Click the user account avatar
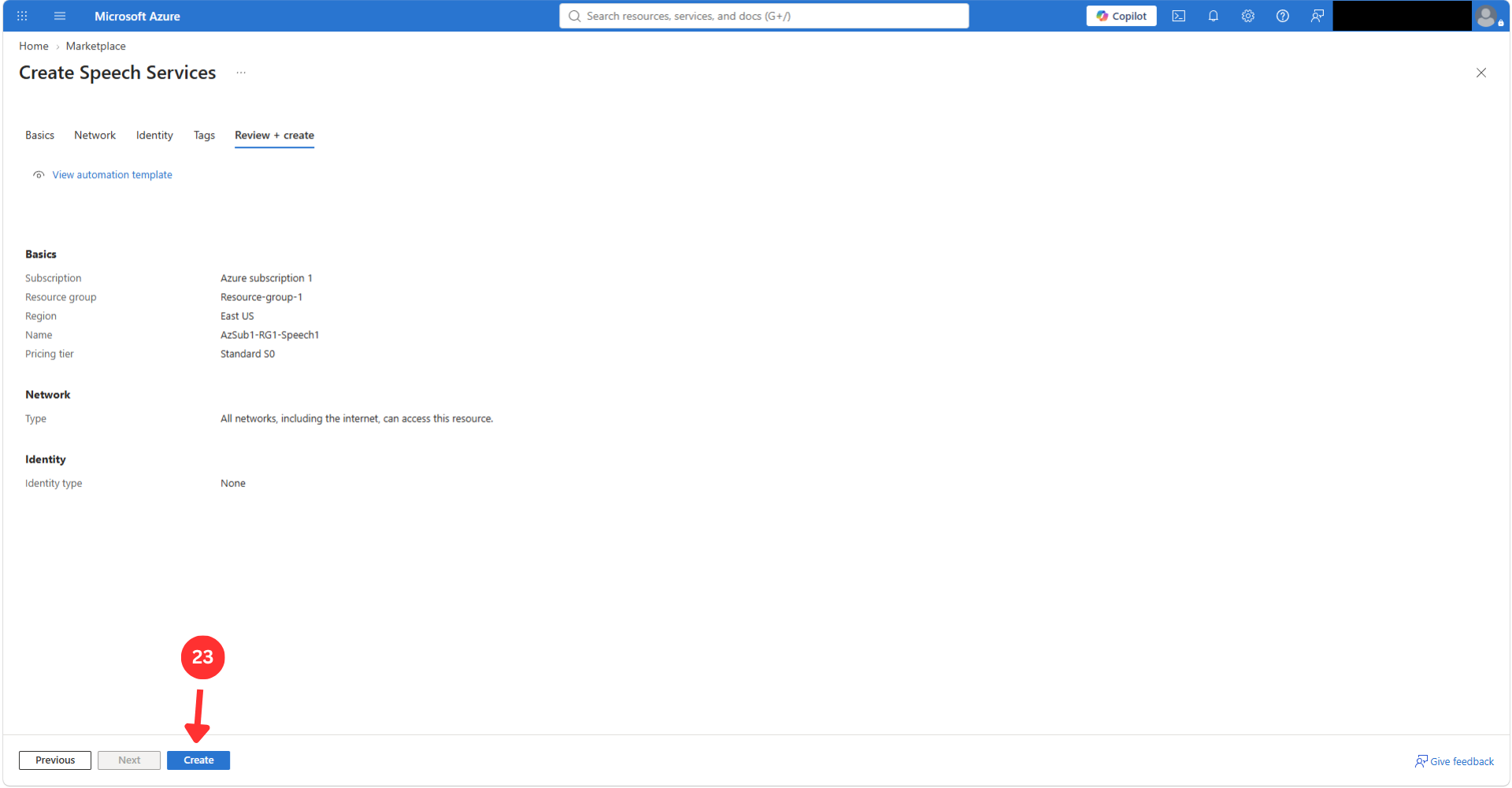 [x=1487, y=16]
